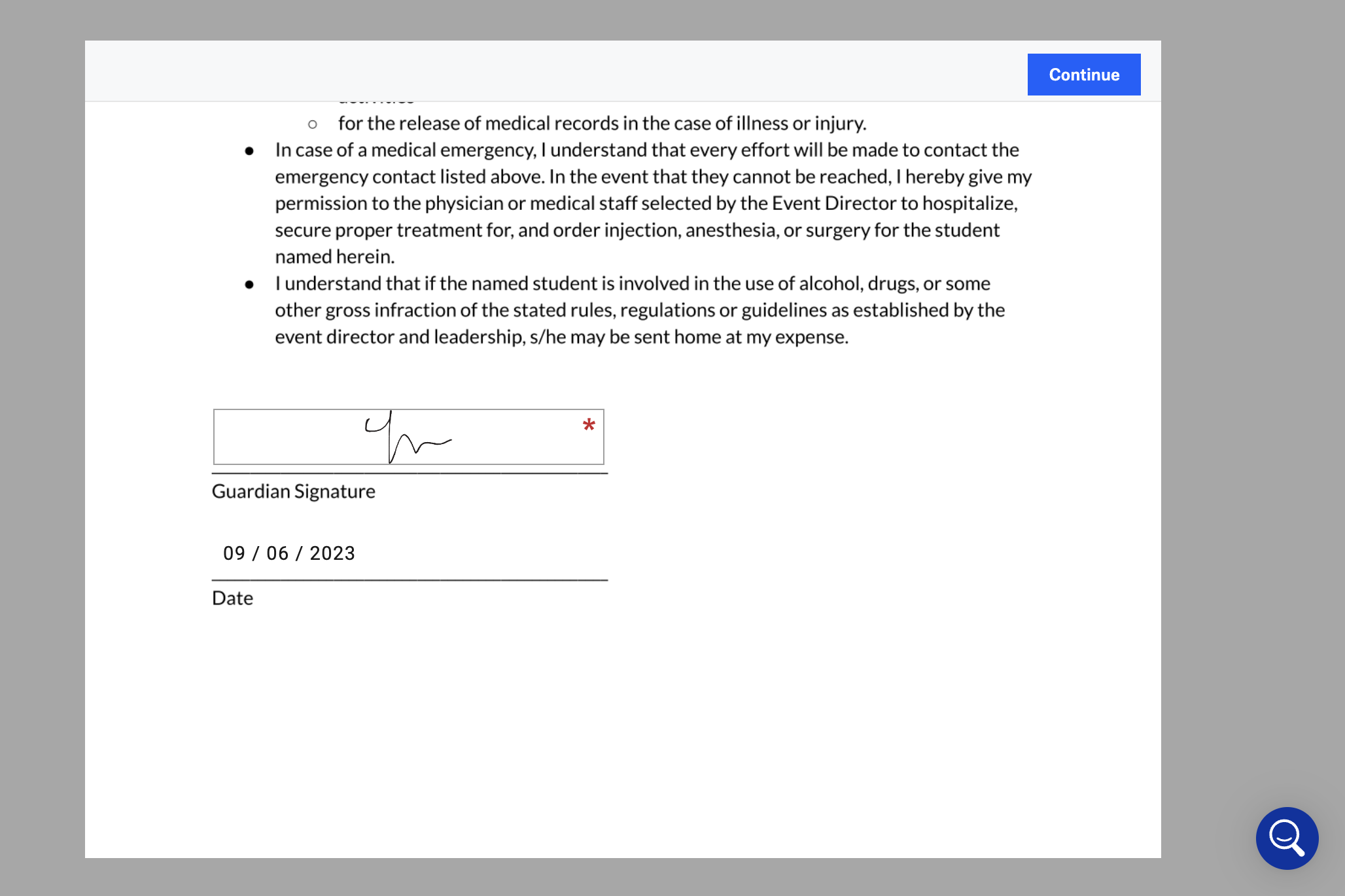Click the Guardian Signature box
The height and width of the screenshot is (896, 1345).
tap(409, 437)
